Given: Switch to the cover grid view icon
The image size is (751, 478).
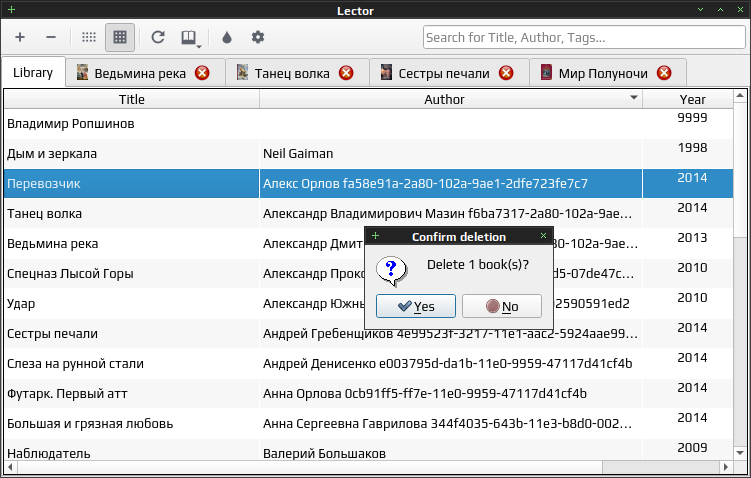Looking at the screenshot, I should 89,37.
